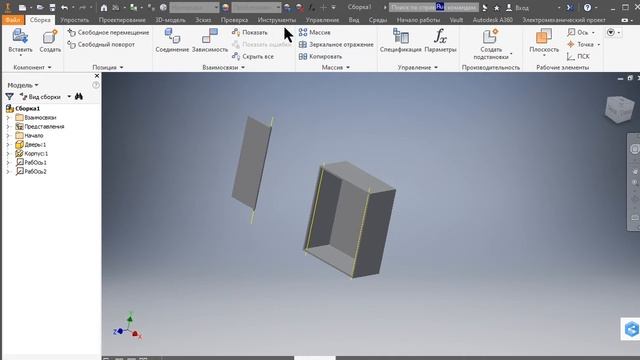Open the Модель browser dropdown
The image size is (640, 360).
[23, 85]
